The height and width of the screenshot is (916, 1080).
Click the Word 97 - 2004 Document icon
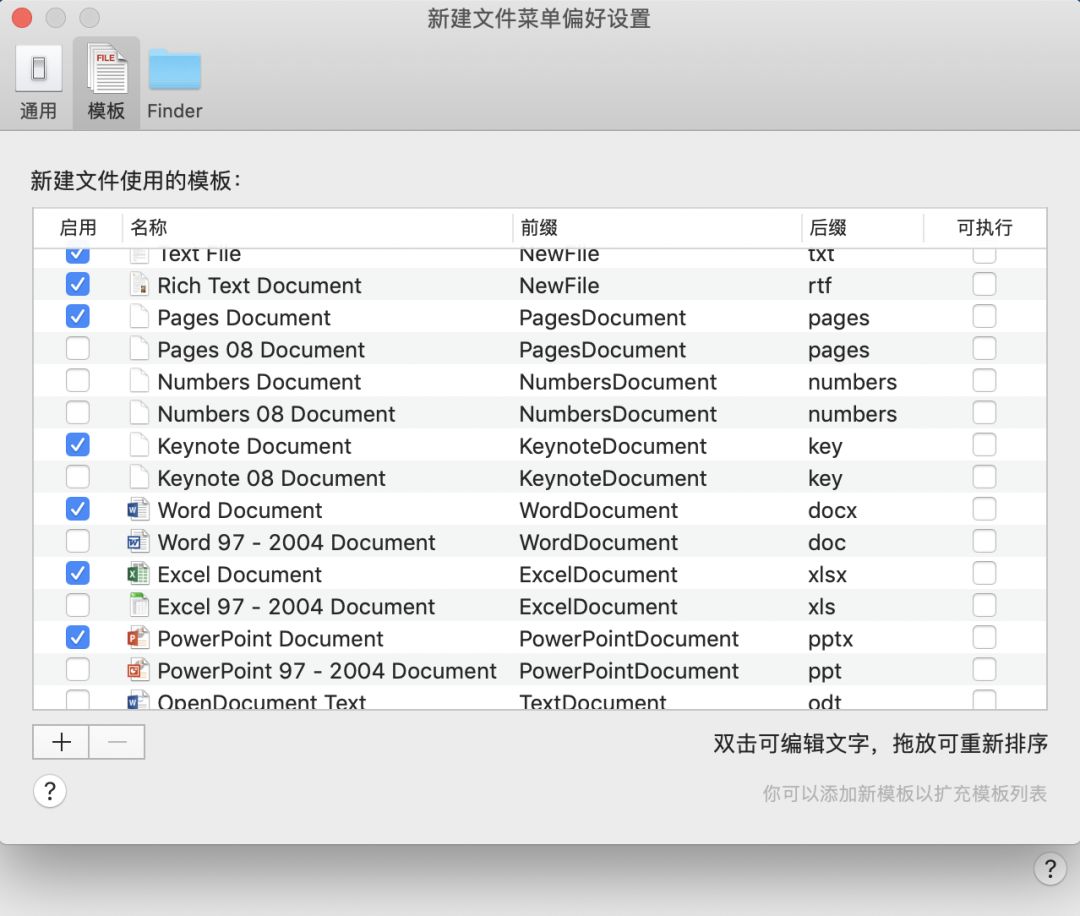coord(140,542)
